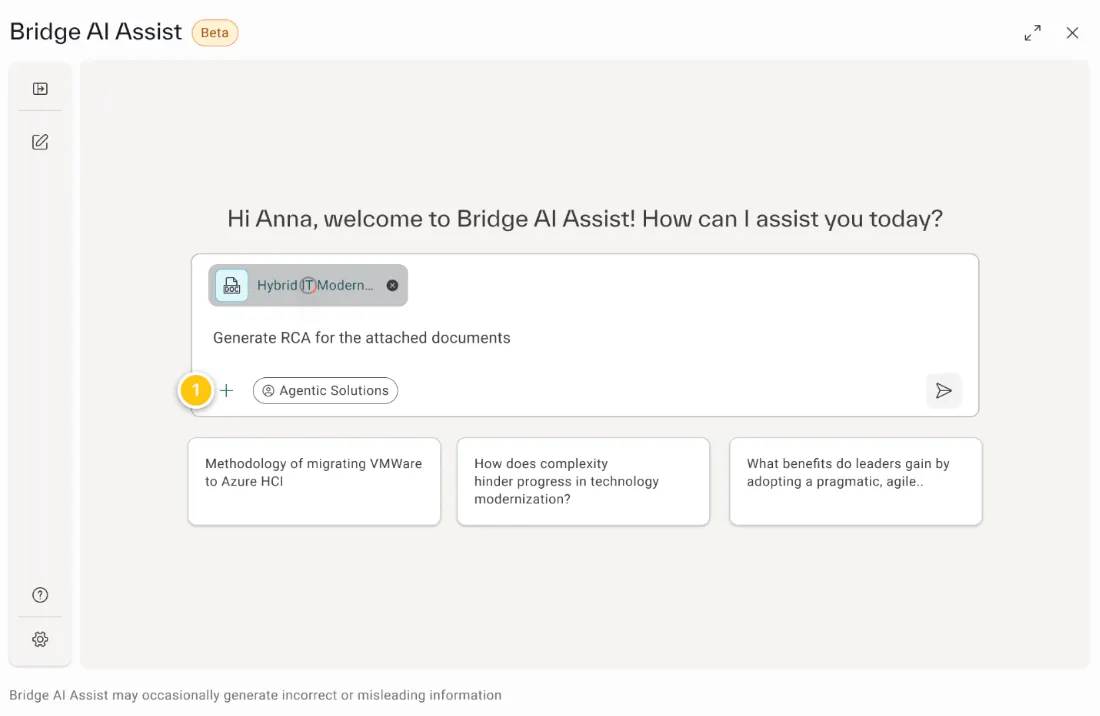Remove the attached Hybrid IT Modern document

click(x=392, y=285)
